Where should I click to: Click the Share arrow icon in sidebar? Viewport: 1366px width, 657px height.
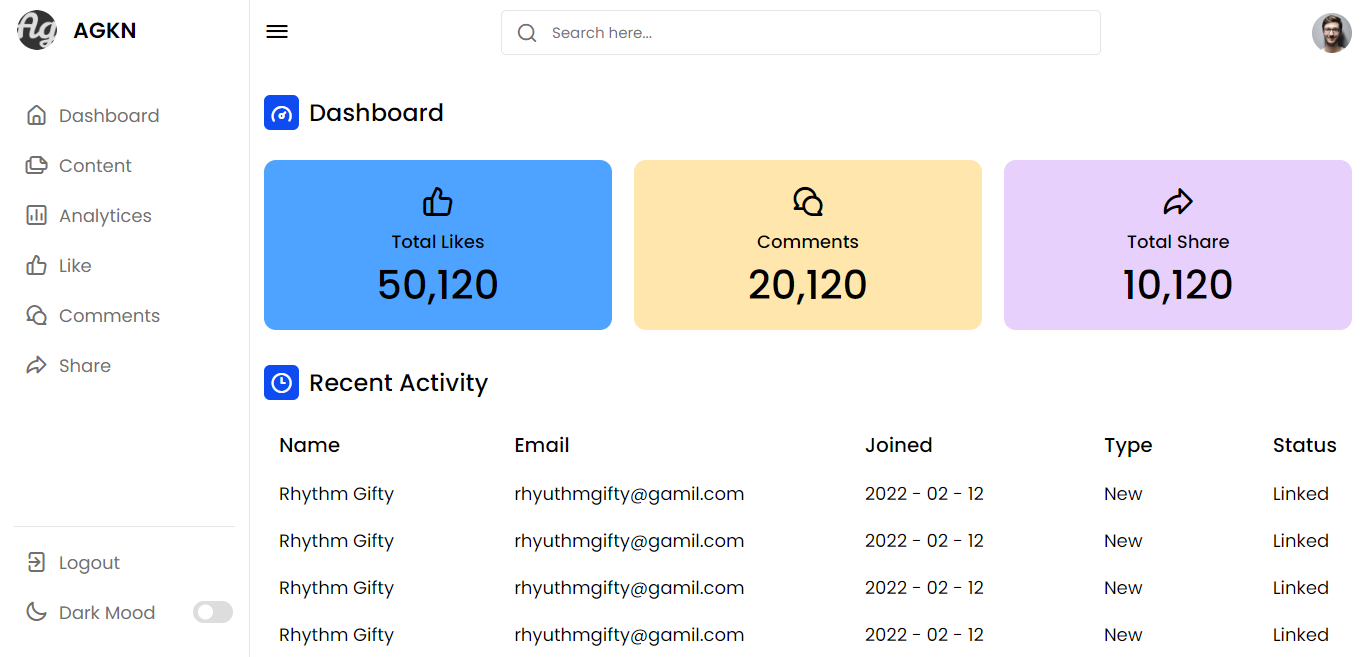[x=36, y=365]
